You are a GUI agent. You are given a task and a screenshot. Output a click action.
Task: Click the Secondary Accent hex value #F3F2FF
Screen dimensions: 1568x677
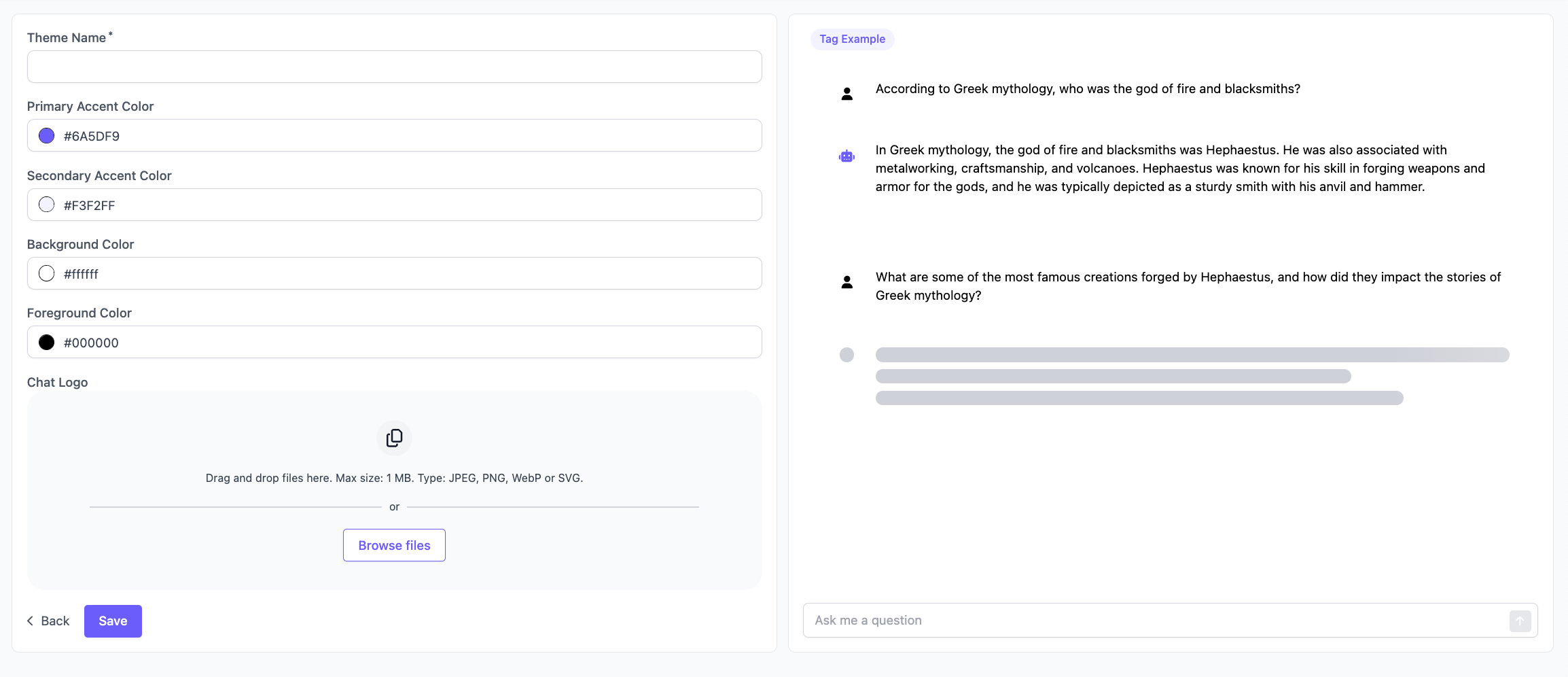pyautogui.click(x=90, y=205)
